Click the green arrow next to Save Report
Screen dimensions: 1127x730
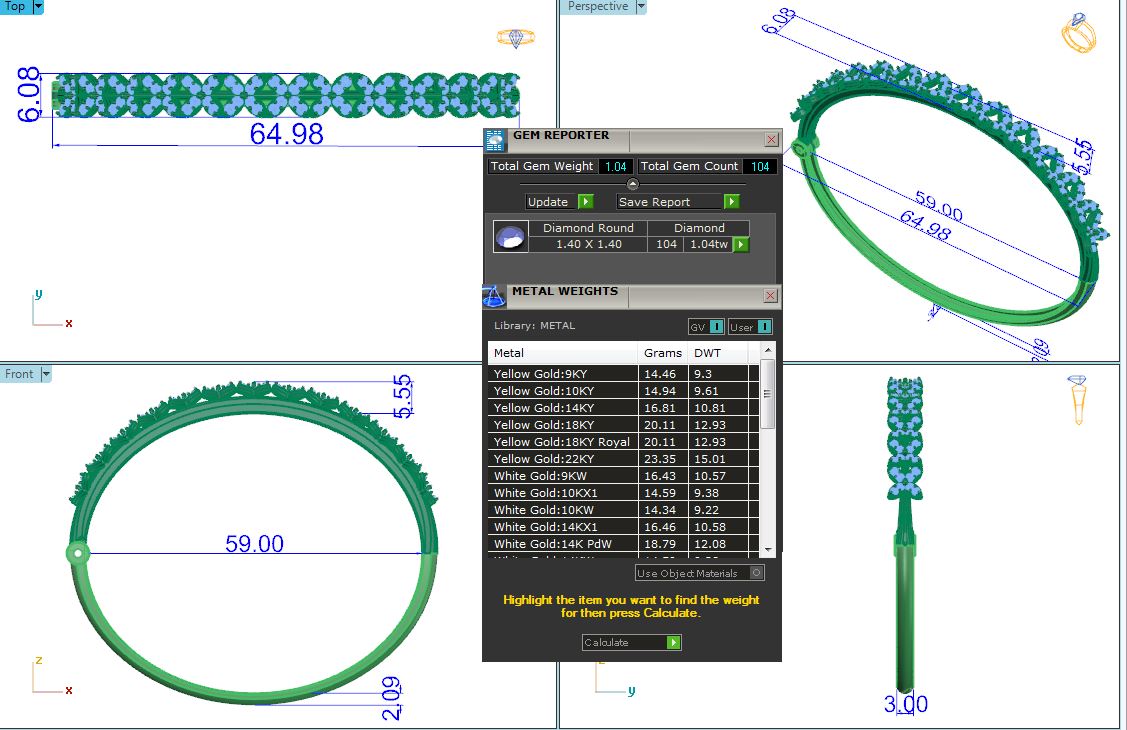732,202
